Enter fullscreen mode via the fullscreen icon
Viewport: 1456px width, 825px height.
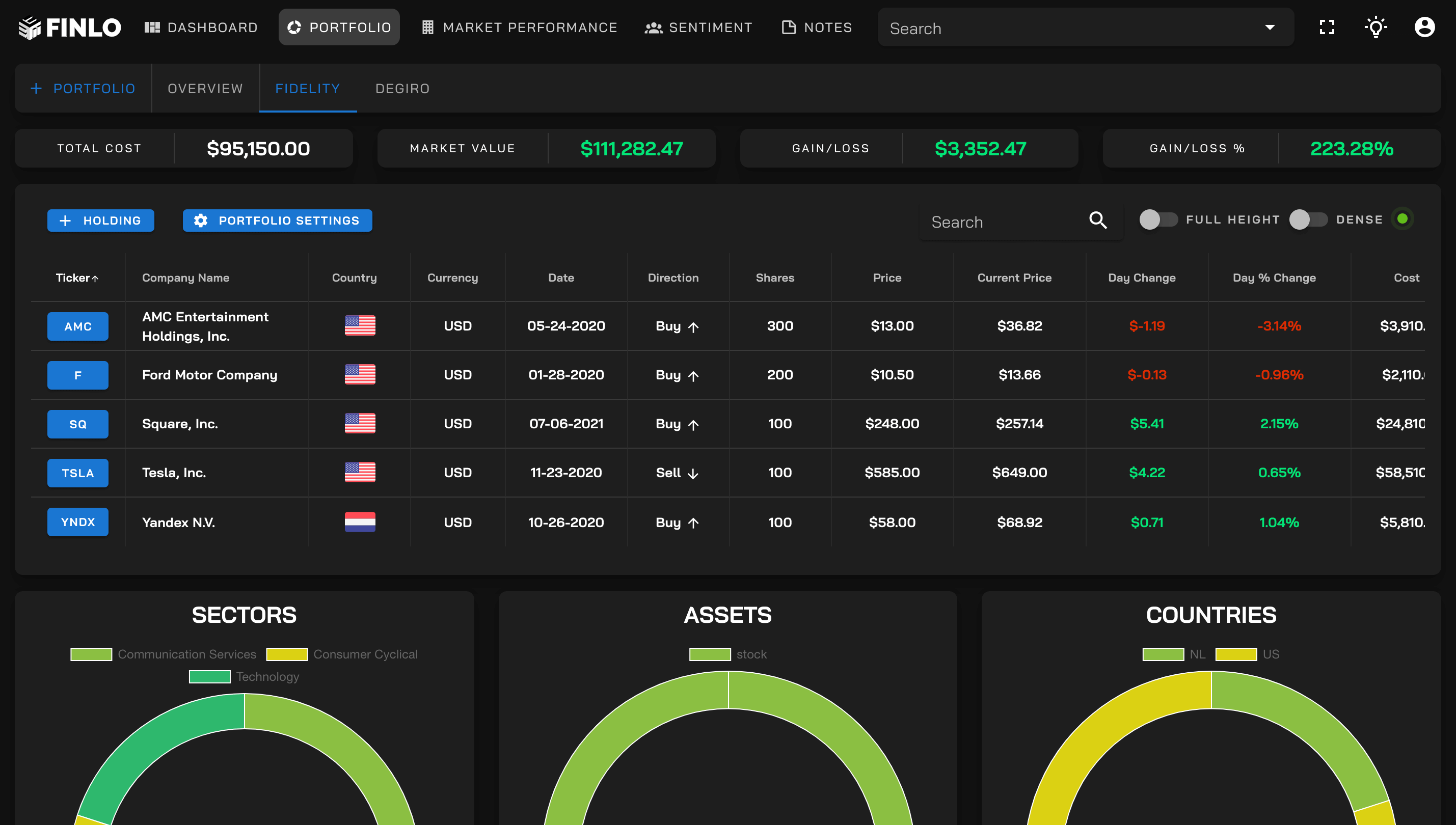pyautogui.click(x=1327, y=27)
